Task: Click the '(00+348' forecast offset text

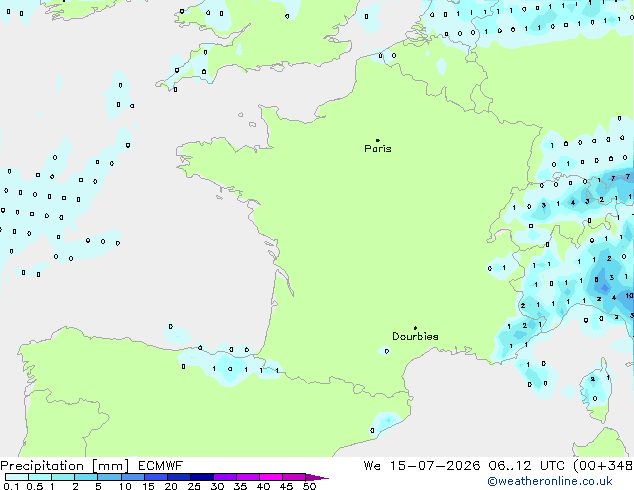Action: 603,466
